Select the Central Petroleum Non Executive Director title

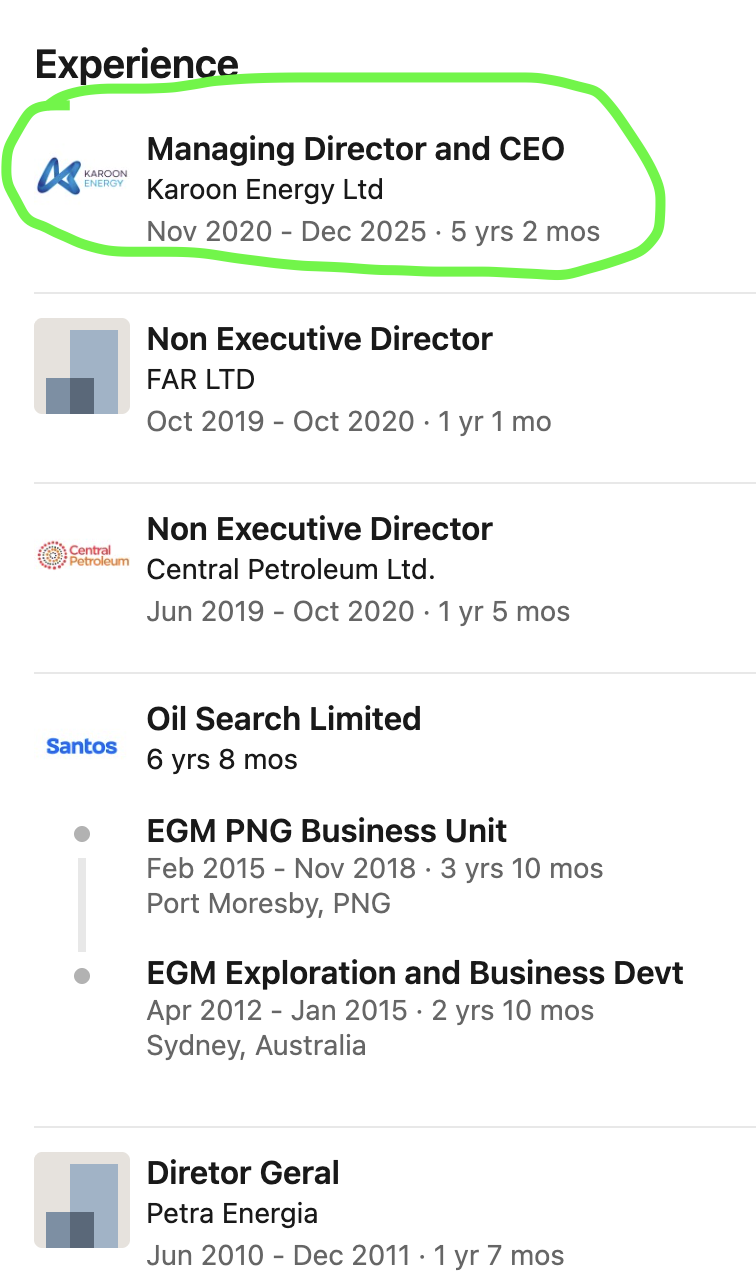pos(320,529)
